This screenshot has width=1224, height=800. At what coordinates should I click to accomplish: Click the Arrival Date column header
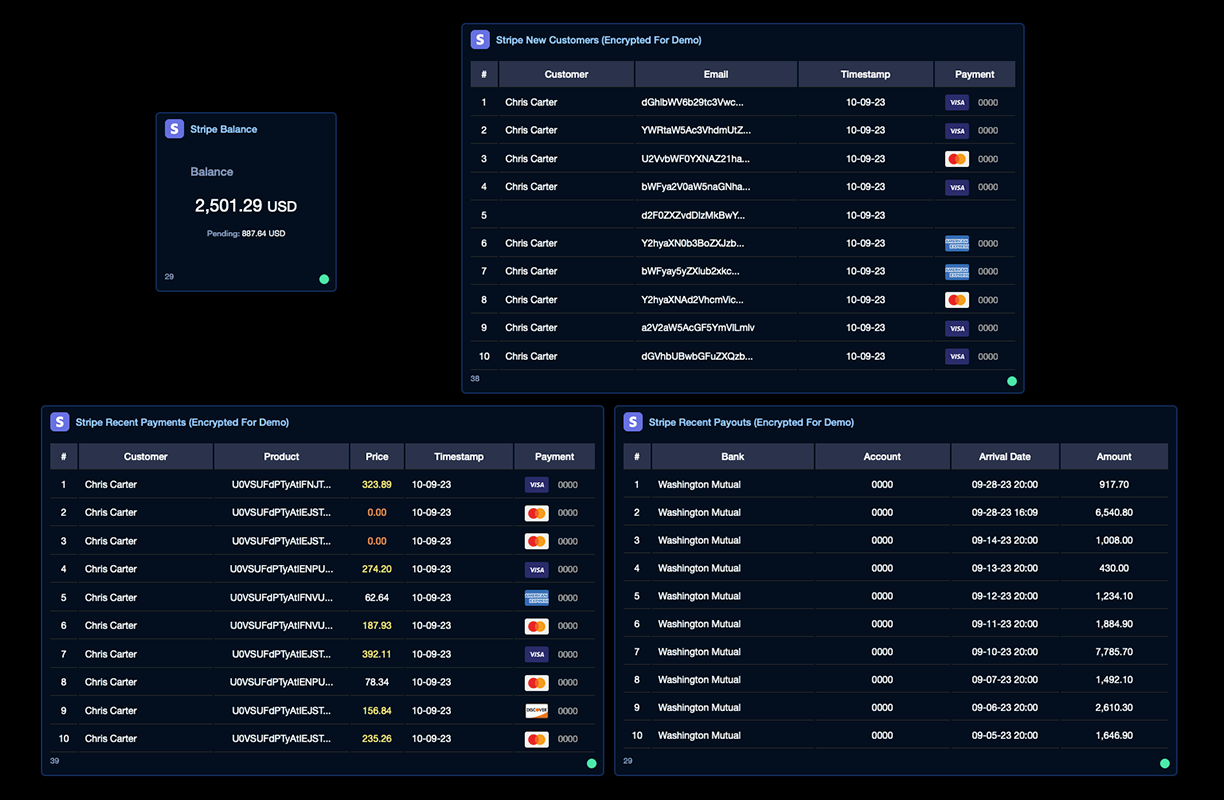[1005, 456]
